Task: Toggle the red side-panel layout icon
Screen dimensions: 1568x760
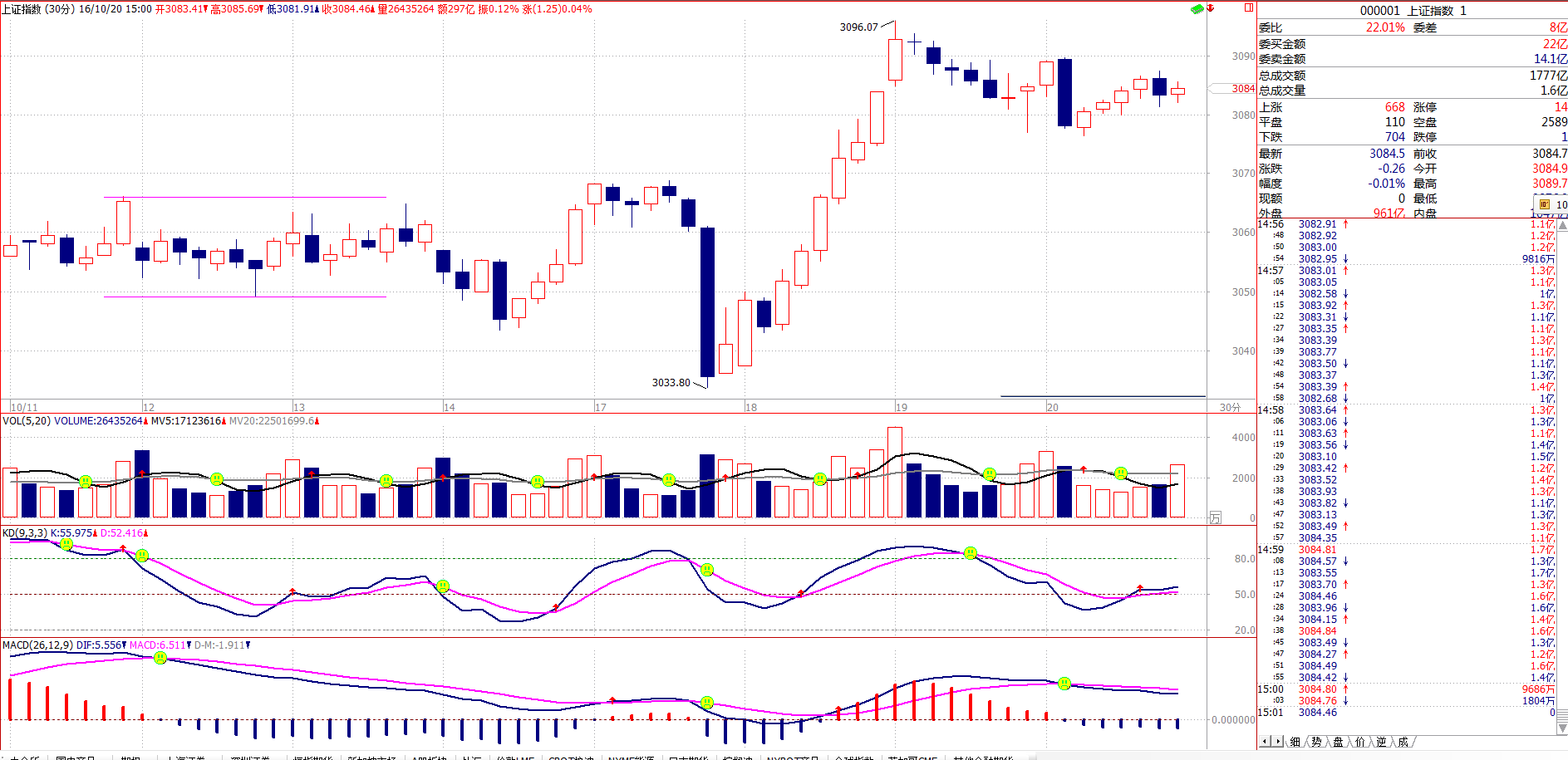Action: tap(1248, 7)
